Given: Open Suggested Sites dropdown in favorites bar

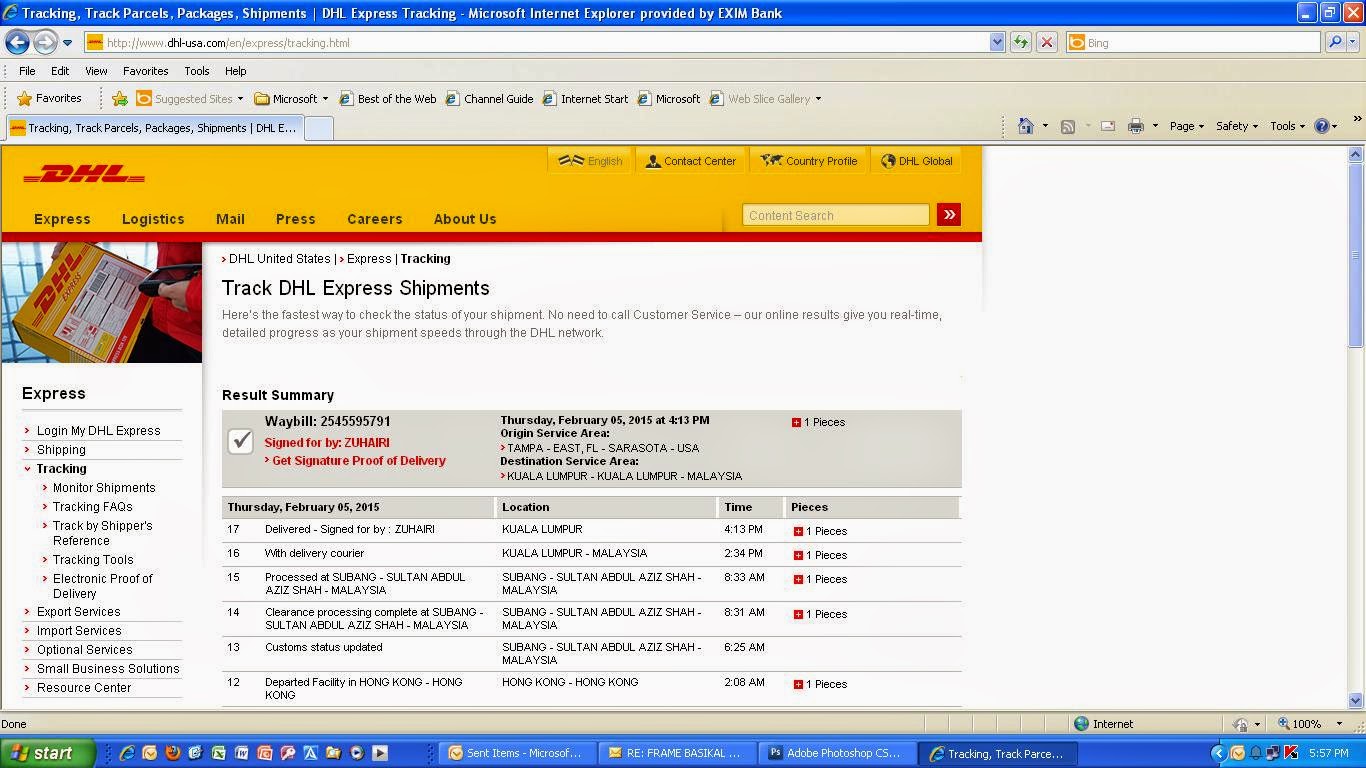Looking at the screenshot, I should coord(240,99).
